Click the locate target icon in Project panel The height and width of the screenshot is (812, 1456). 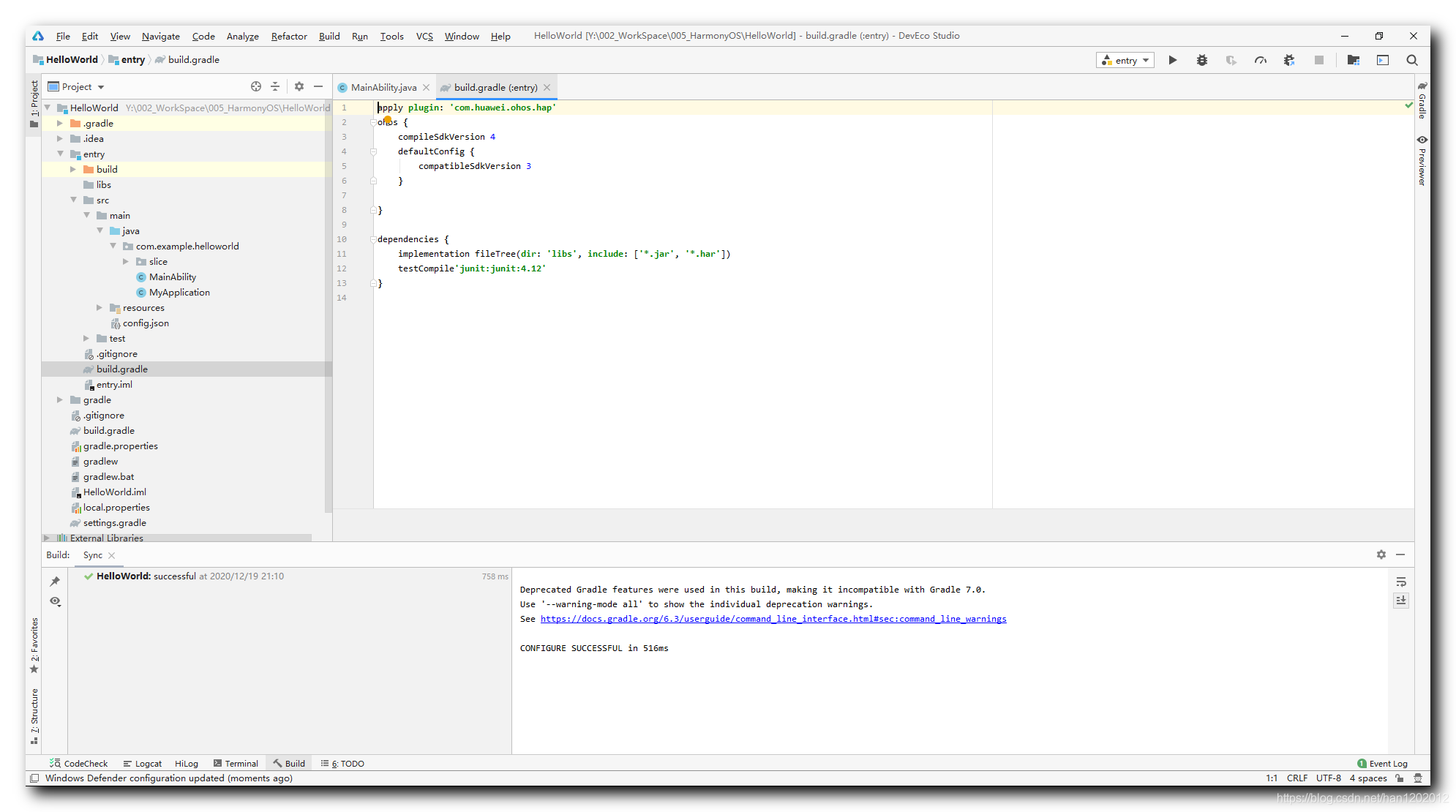click(256, 86)
